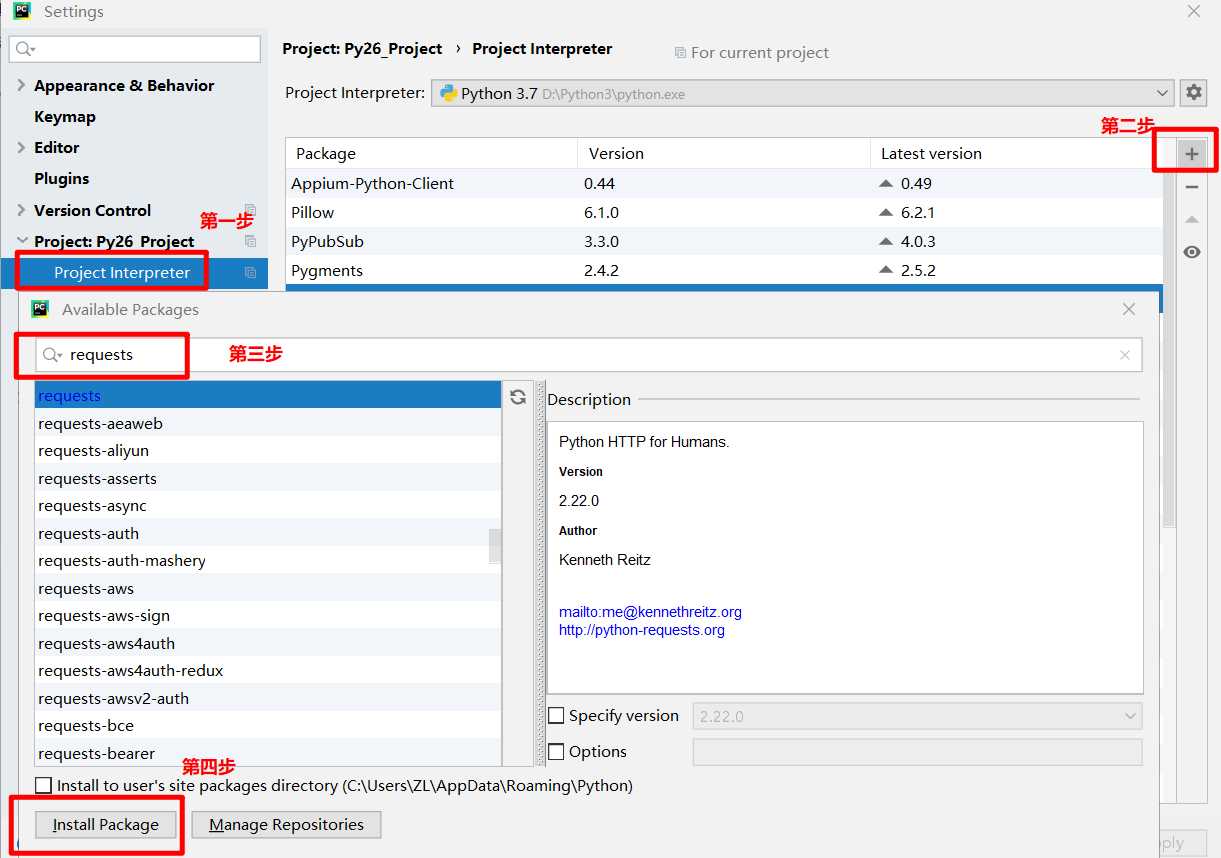This screenshot has height=858, width=1221.
Task: Open the Keymap settings page
Action: (x=65, y=116)
